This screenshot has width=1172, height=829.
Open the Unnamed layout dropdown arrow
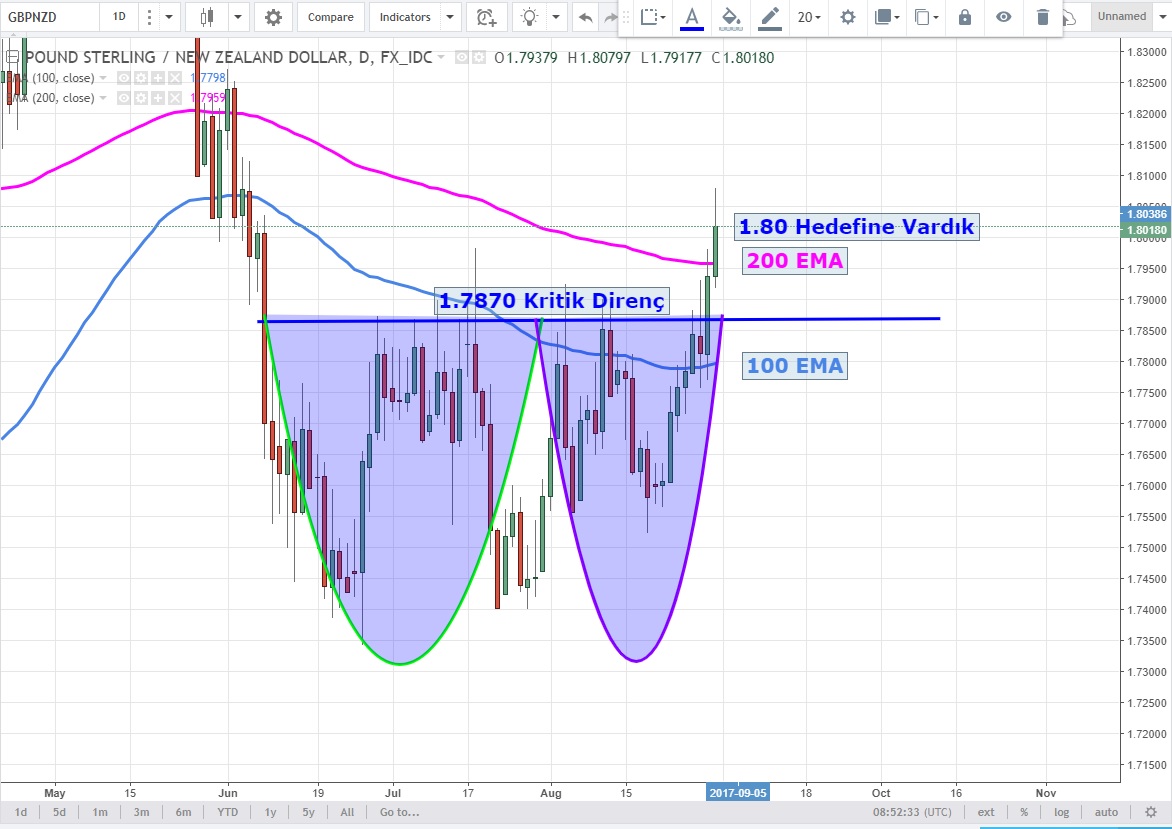1161,17
